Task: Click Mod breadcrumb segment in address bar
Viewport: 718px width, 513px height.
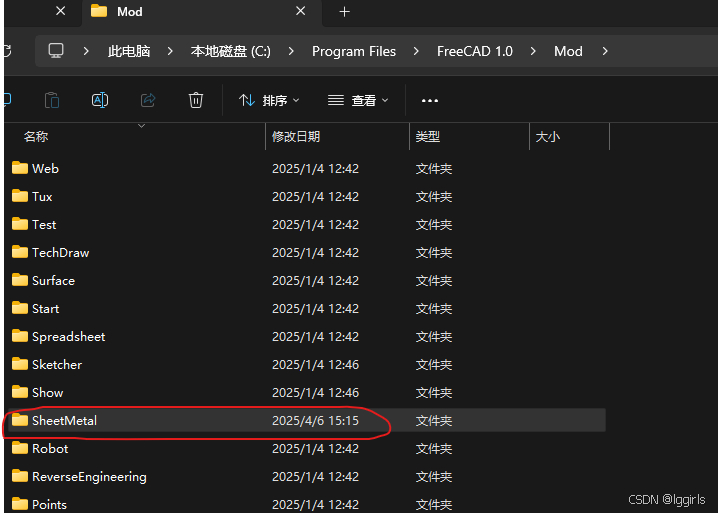Action: coord(568,51)
